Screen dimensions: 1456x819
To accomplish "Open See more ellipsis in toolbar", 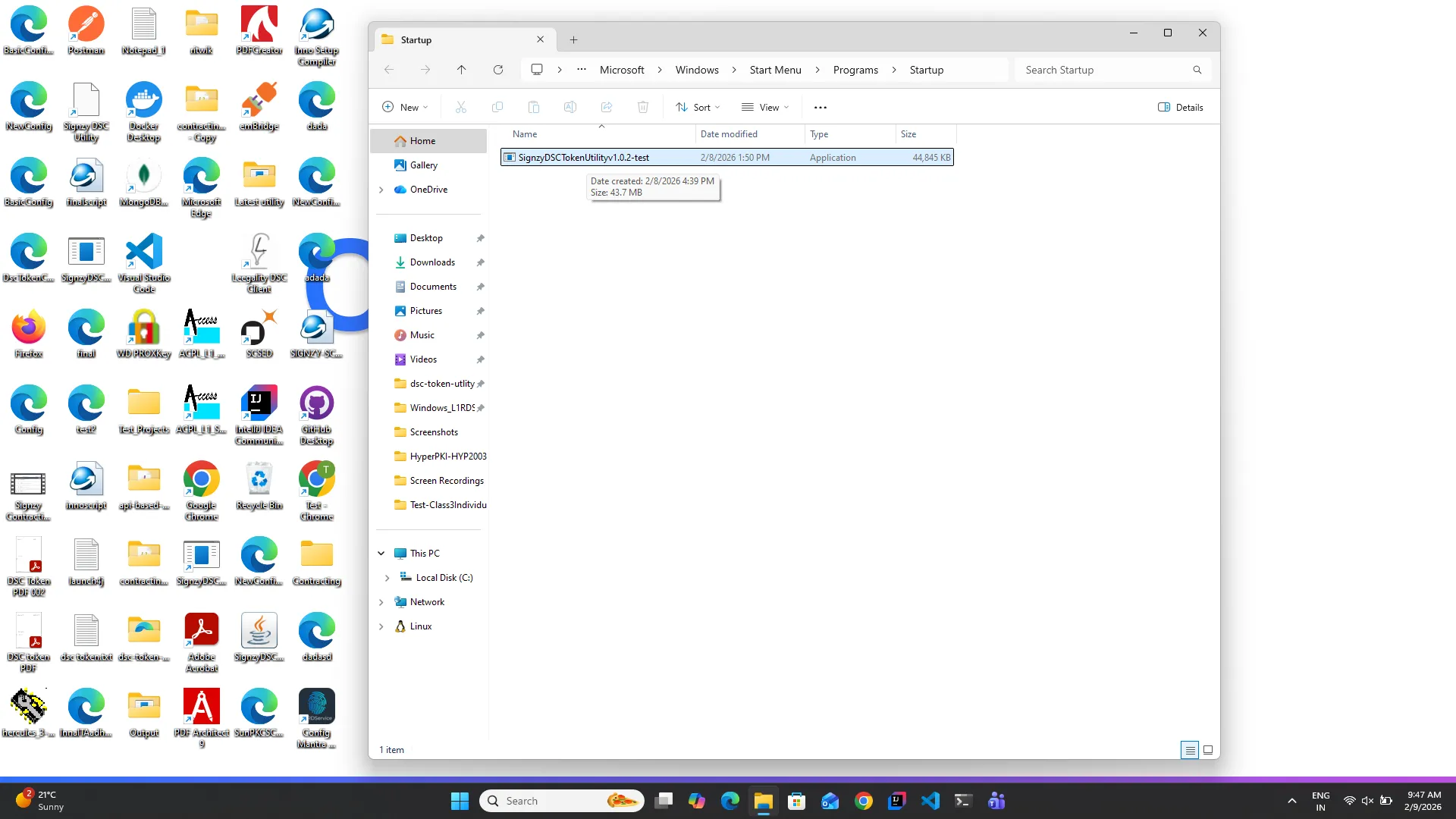I will (820, 107).
